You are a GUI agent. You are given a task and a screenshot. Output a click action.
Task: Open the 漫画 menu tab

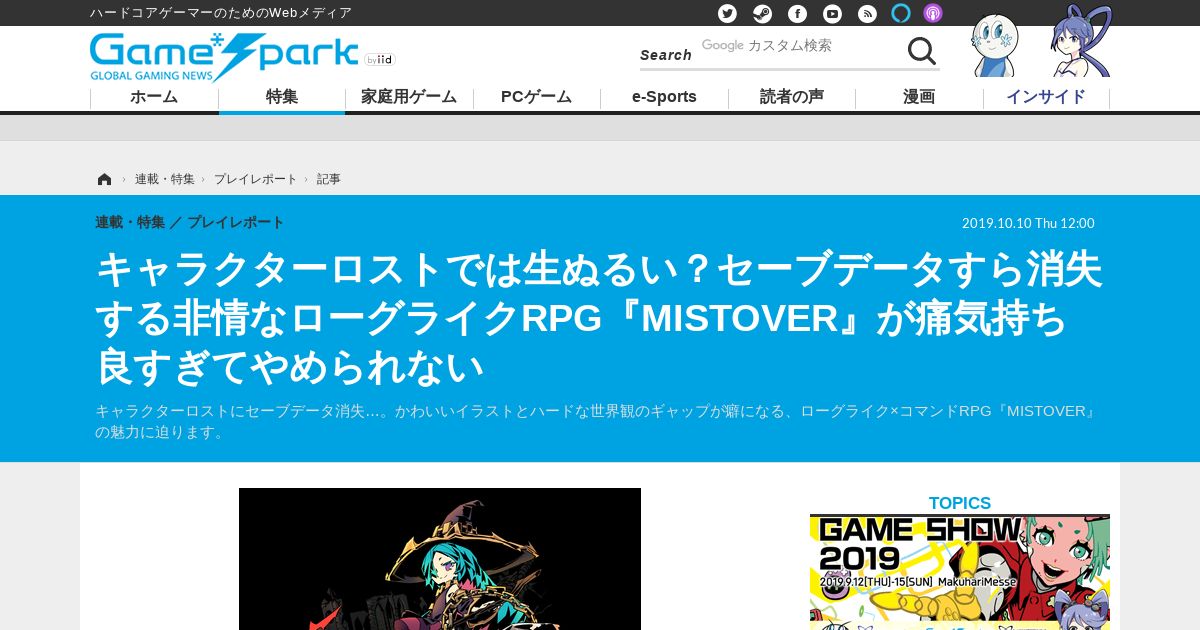919,97
